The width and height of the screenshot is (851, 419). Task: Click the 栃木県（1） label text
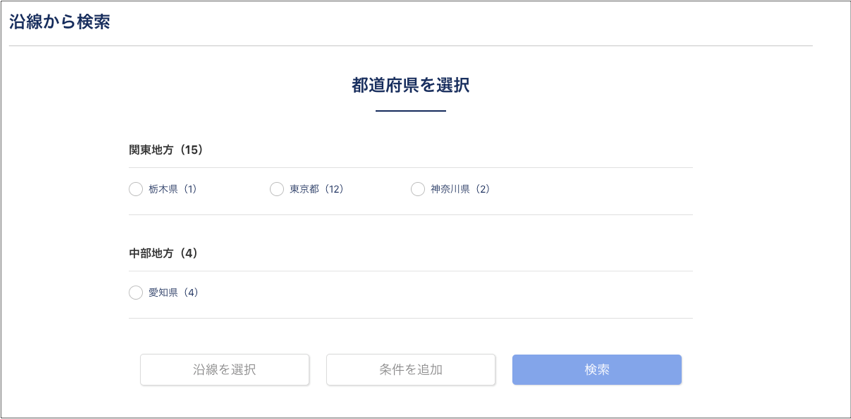tap(173, 189)
